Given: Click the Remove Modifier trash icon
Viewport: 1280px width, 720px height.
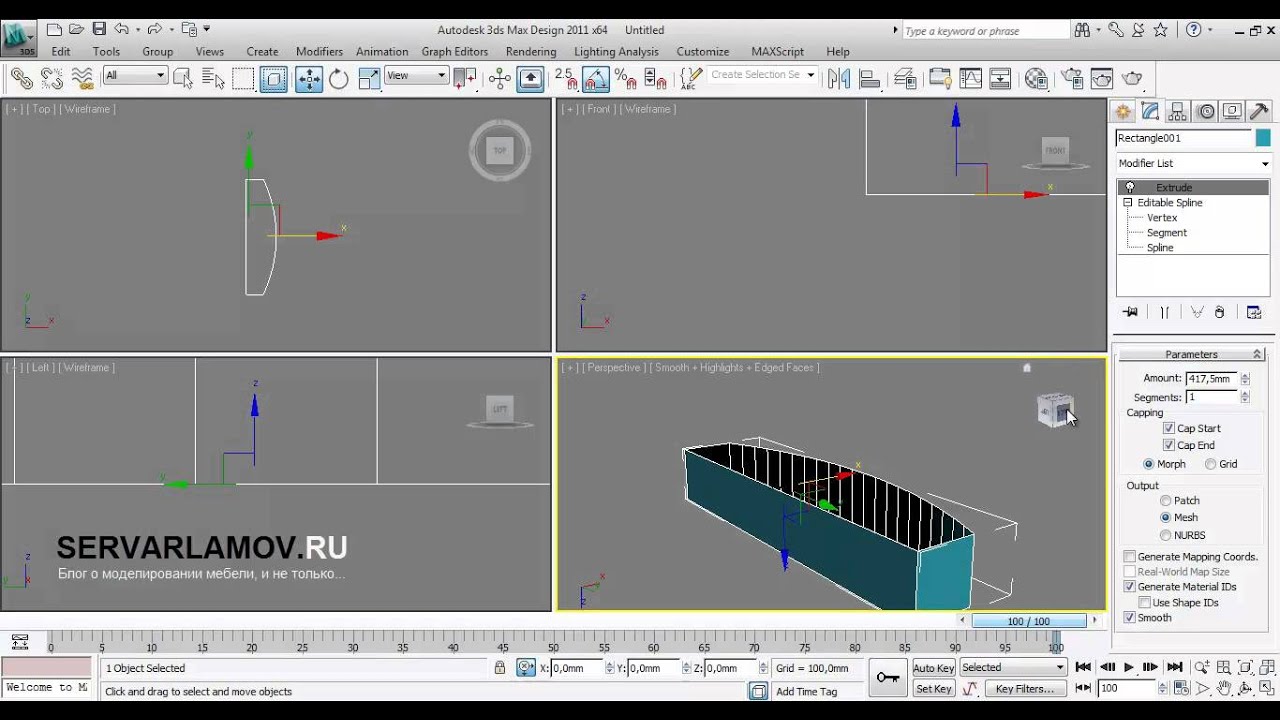Looking at the screenshot, I should click(x=1220, y=312).
